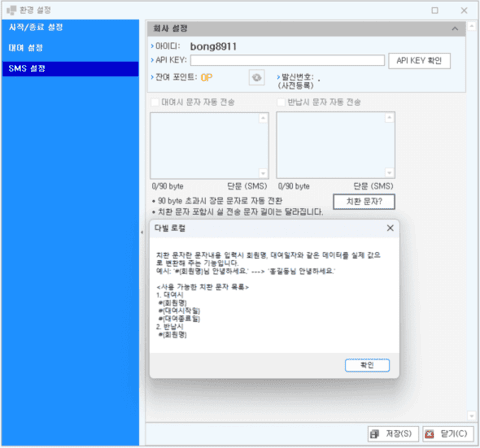Enable 대여시 문자 자동 전송 checkbox
This screenshot has width=480, height=448.
(x=155, y=102)
